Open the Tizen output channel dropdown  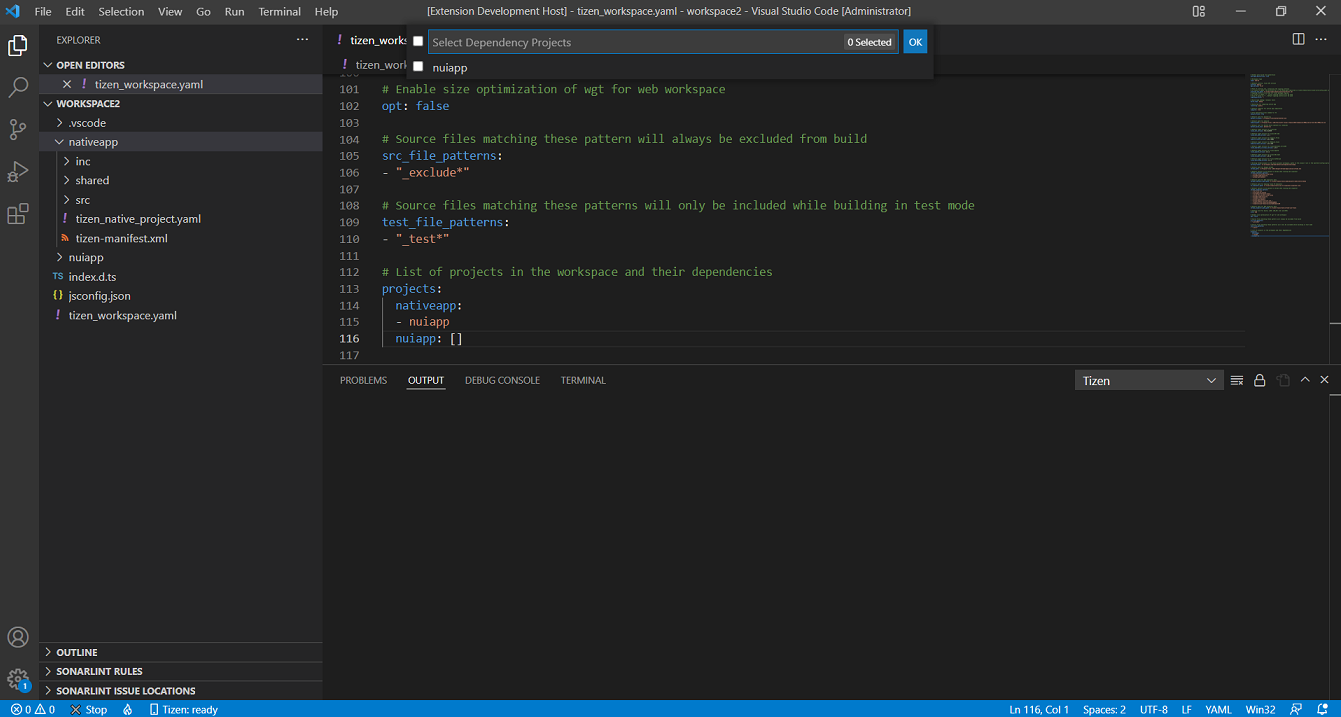point(1148,380)
